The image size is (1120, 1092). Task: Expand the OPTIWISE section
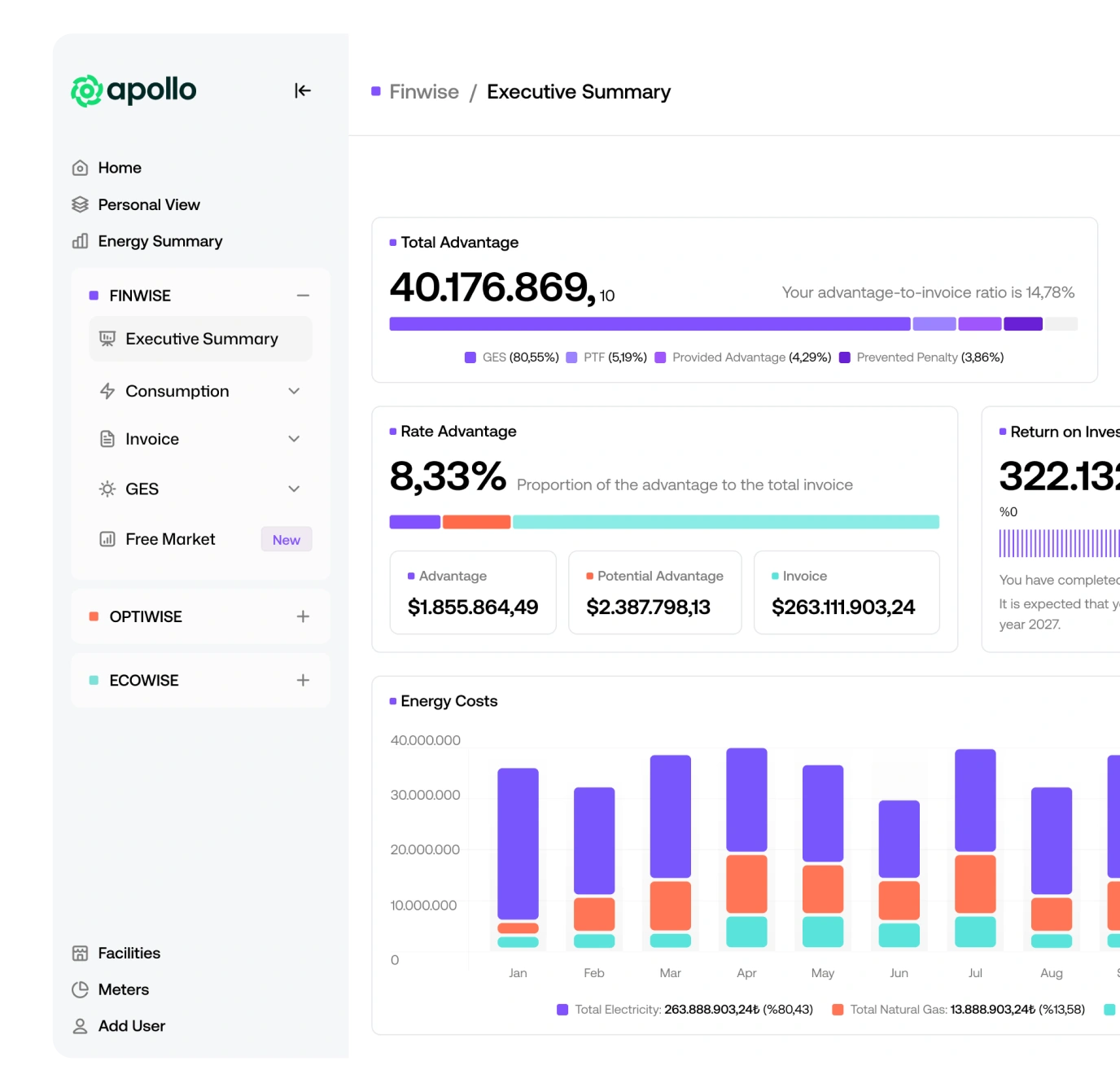coord(303,616)
